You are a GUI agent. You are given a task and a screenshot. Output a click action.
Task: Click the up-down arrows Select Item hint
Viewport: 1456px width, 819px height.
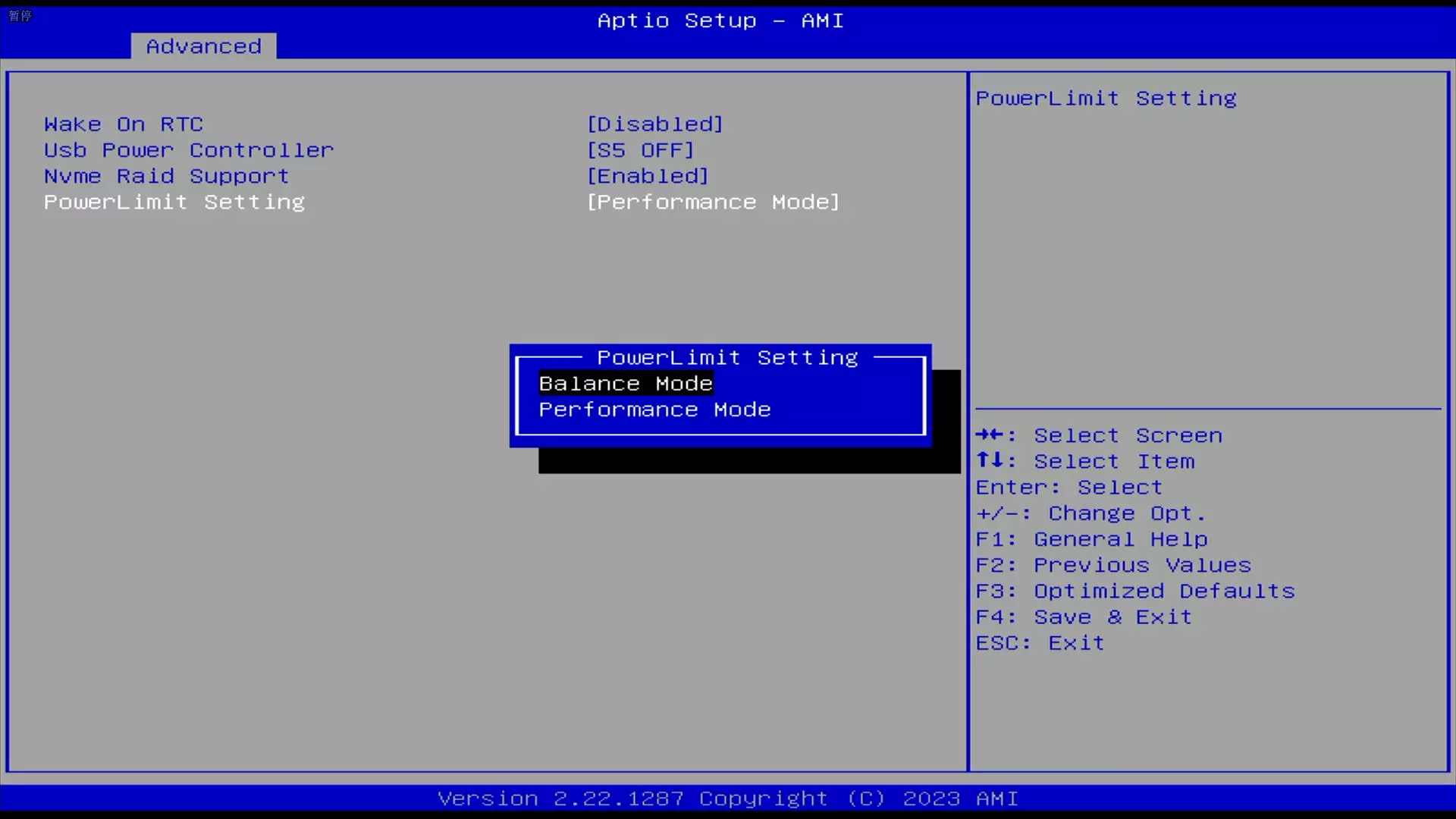coord(1085,461)
